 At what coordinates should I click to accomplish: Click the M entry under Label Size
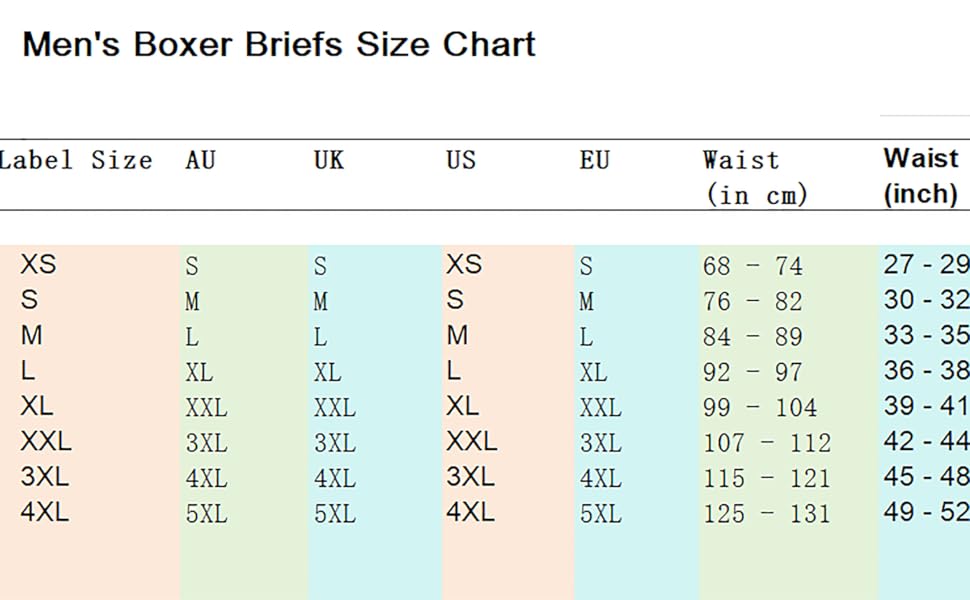coord(32,335)
